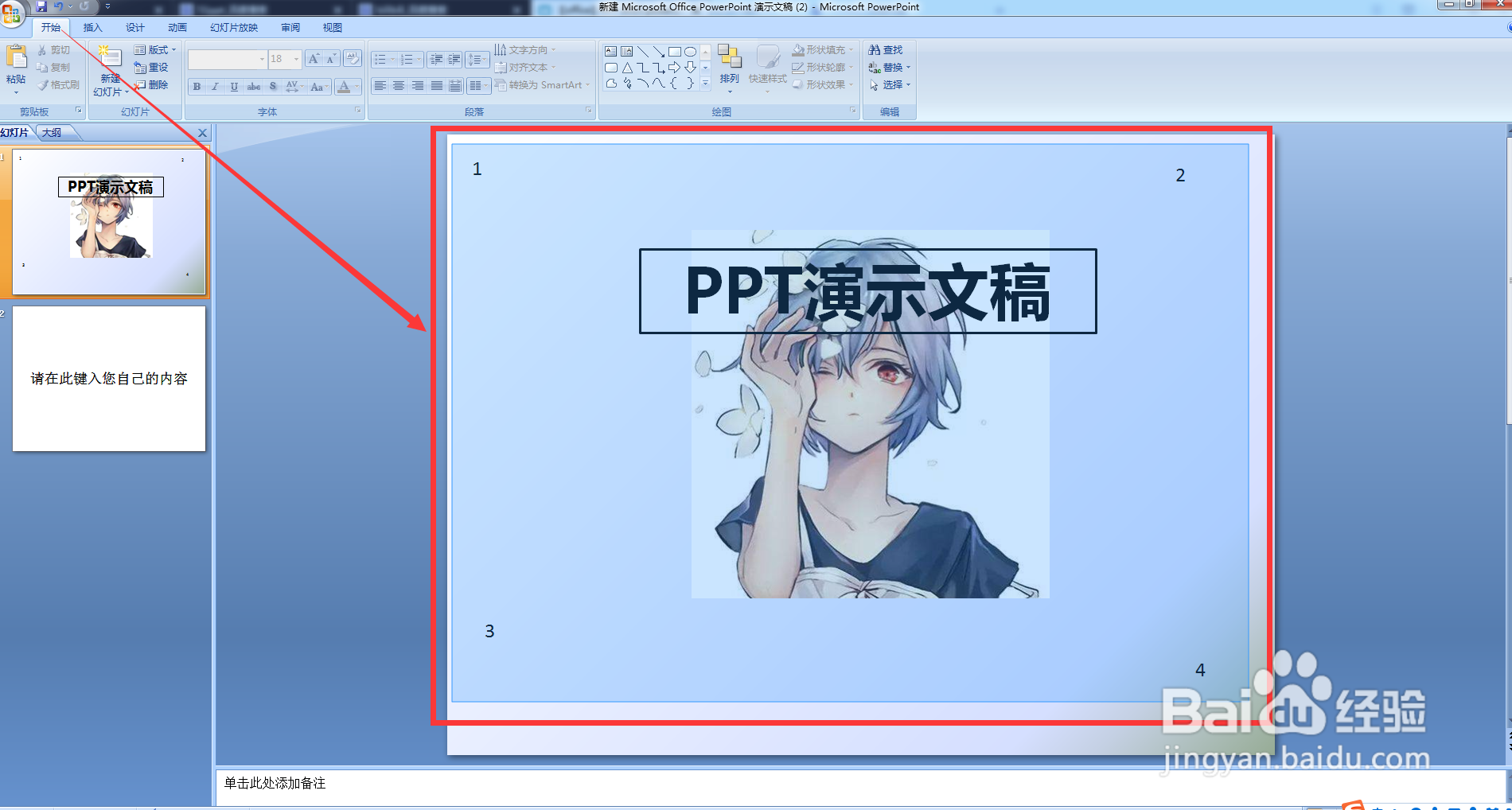
Task: Undo the last action
Action: click(x=58, y=6)
